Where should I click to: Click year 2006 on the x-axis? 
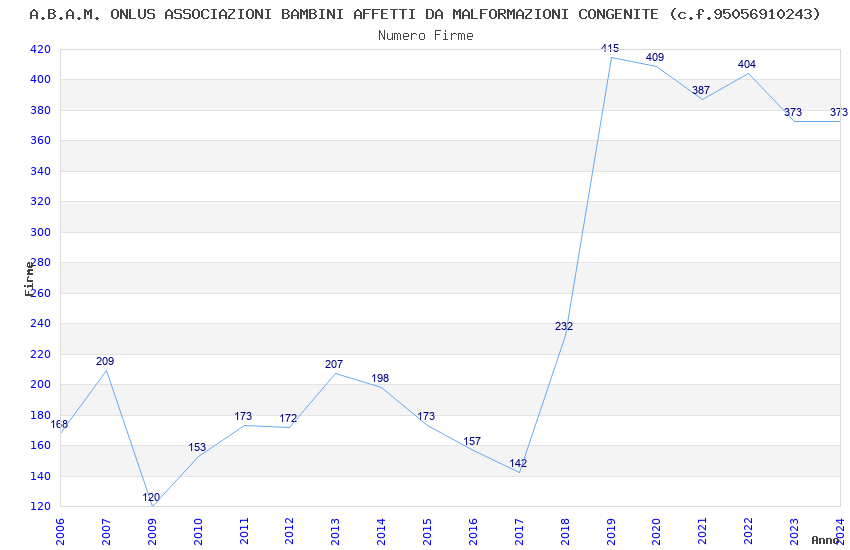point(60,532)
